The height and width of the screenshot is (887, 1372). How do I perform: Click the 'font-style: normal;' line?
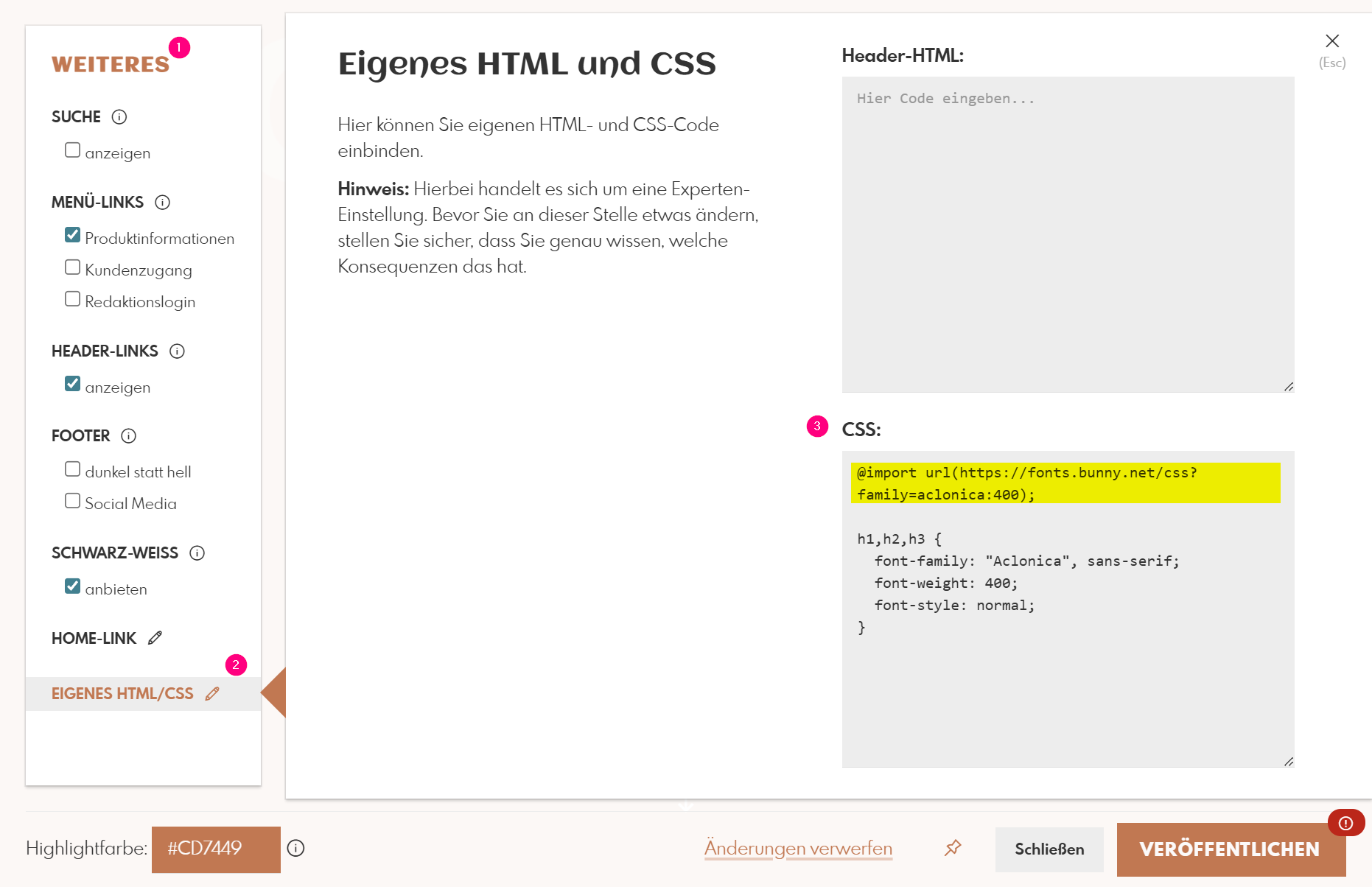tap(954, 606)
